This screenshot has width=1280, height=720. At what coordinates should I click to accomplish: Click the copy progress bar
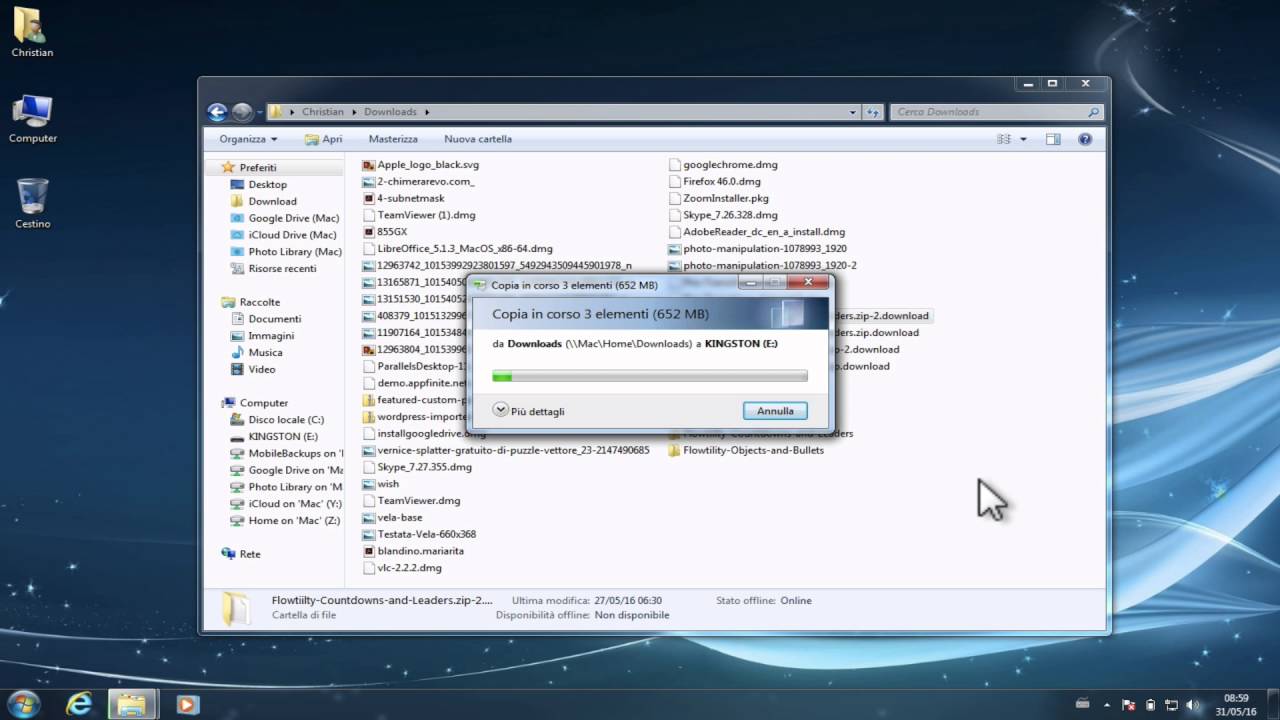click(650, 376)
